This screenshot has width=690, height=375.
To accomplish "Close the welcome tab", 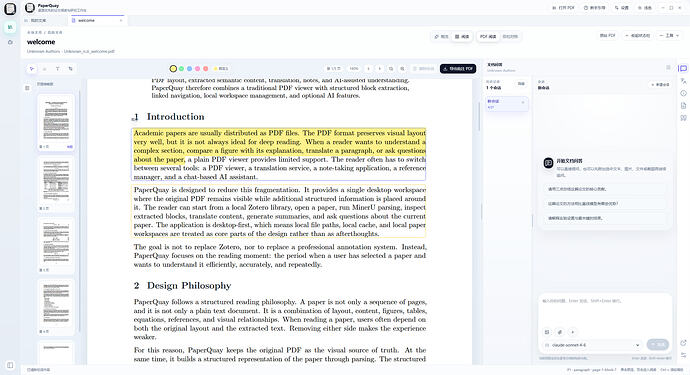I will click(x=121, y=20).
